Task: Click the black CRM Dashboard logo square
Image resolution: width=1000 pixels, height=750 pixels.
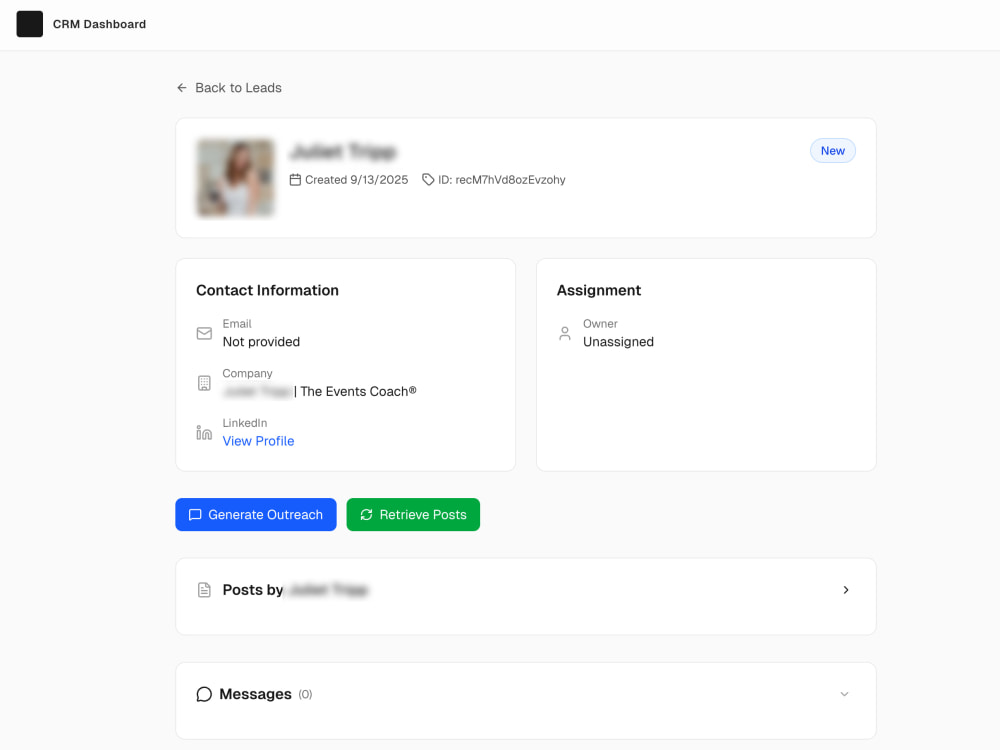Action: coord(29,24)
